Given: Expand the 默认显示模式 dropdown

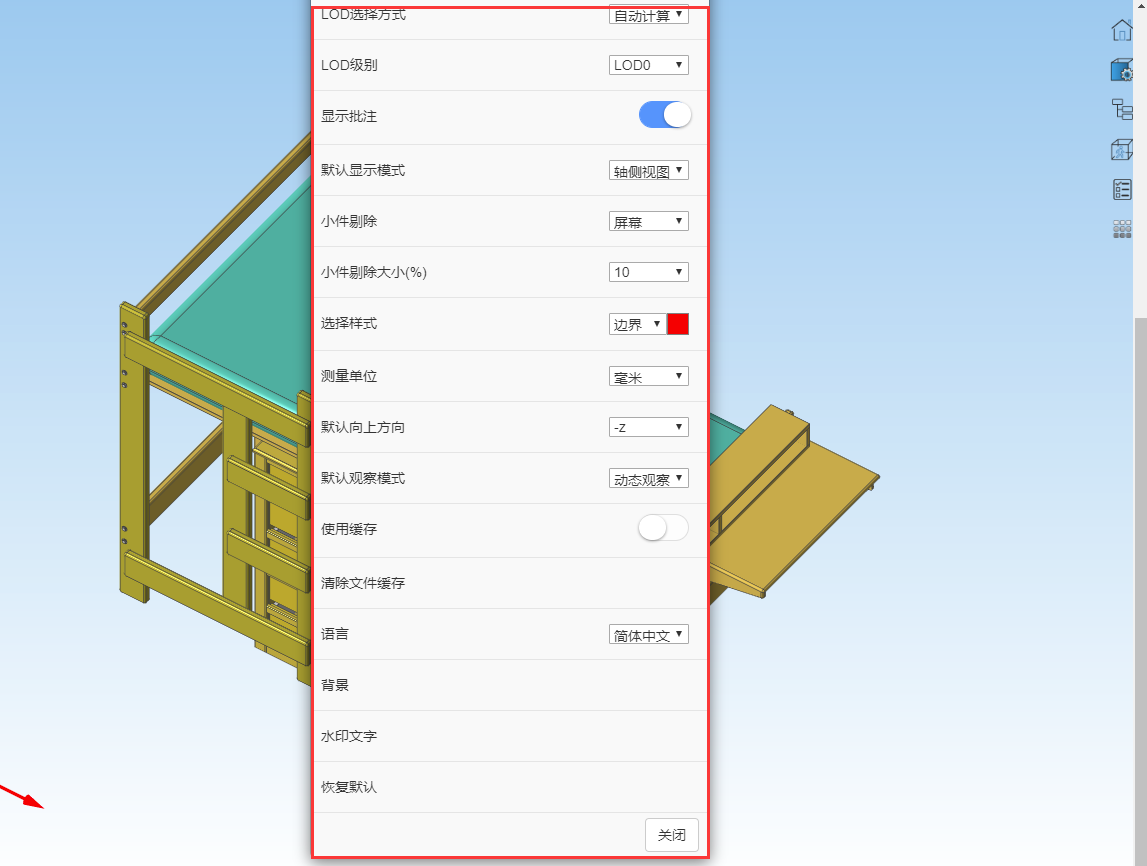Looking at the screenshot, I should tap(648, 170).
